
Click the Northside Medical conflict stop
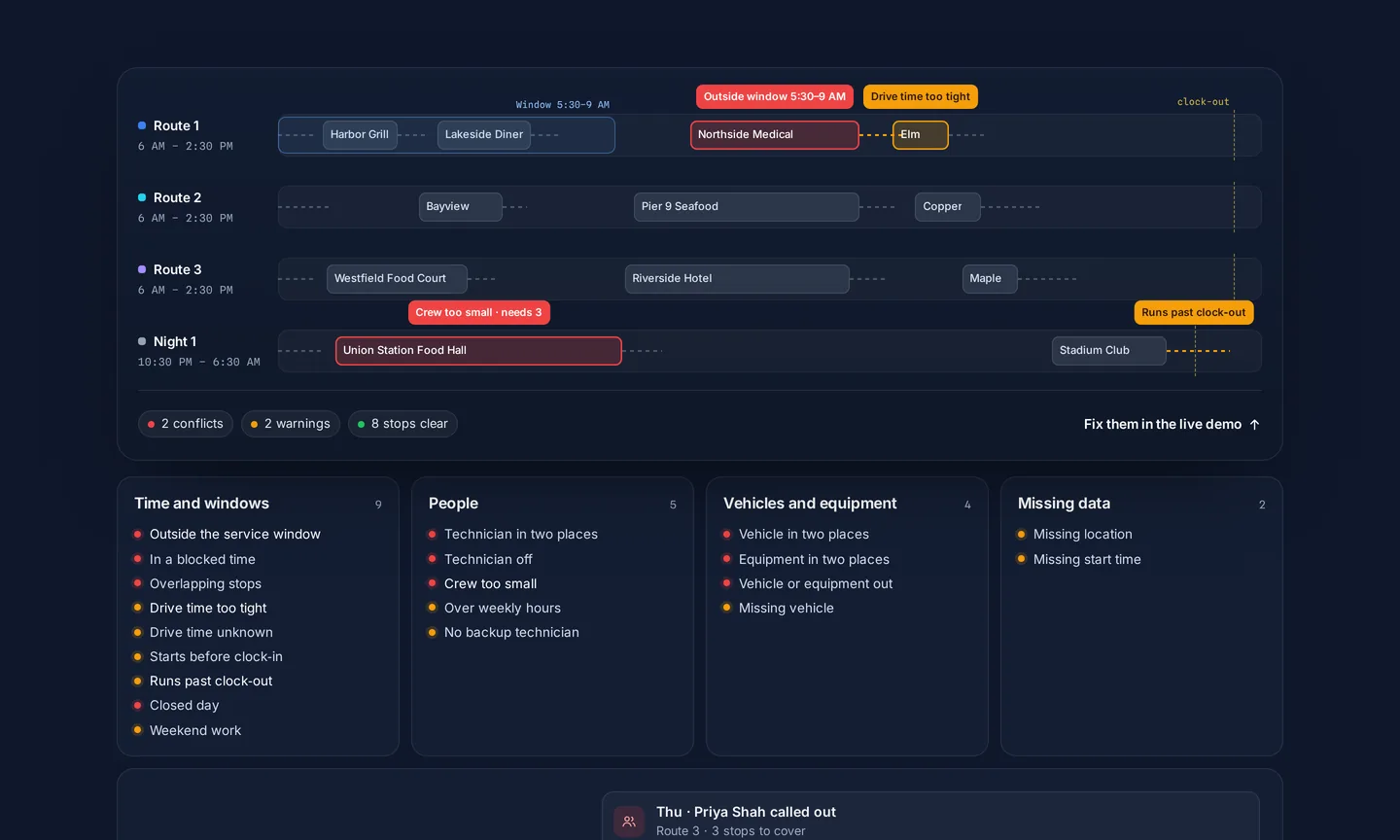775,135
